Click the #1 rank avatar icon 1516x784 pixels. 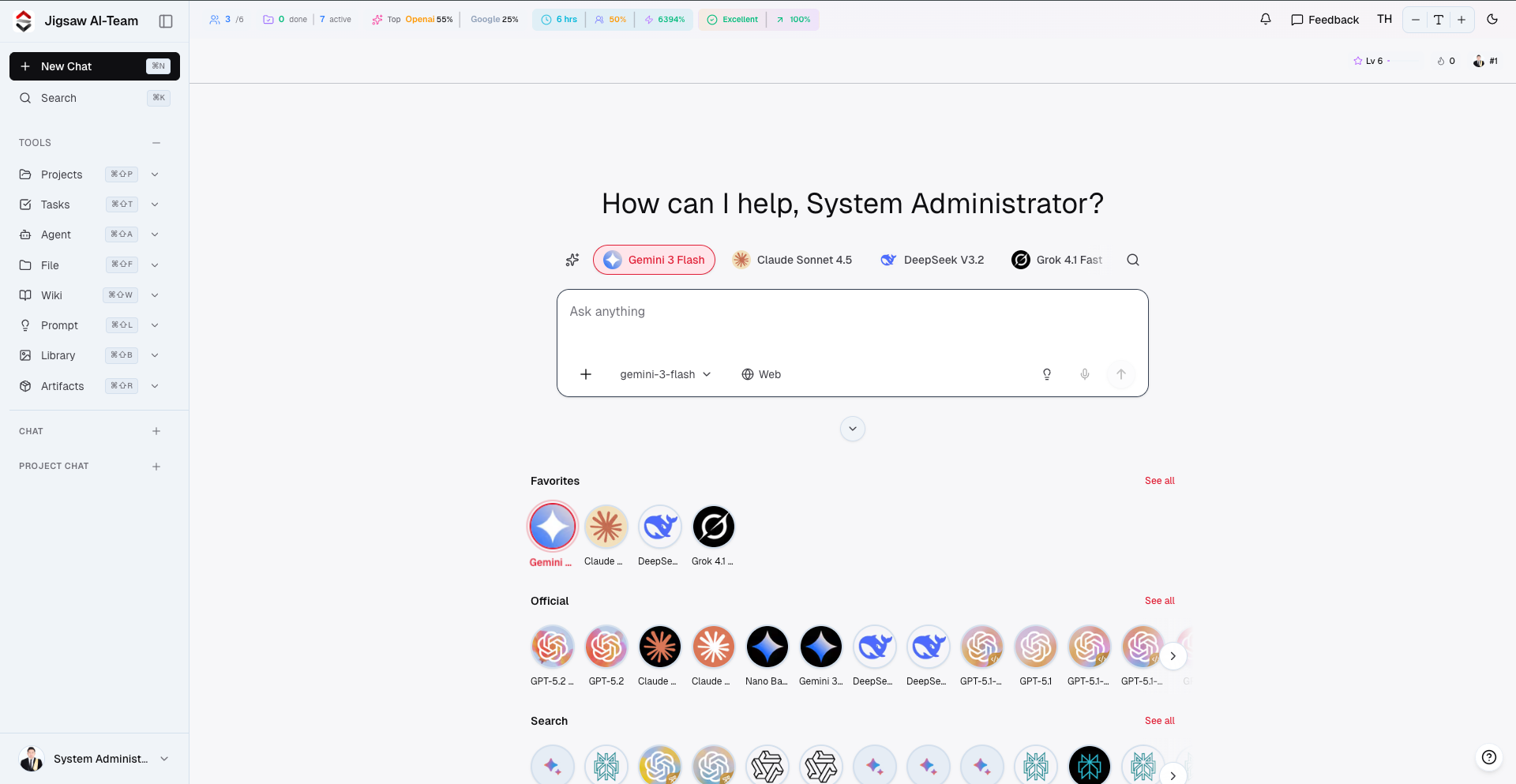1479,61
